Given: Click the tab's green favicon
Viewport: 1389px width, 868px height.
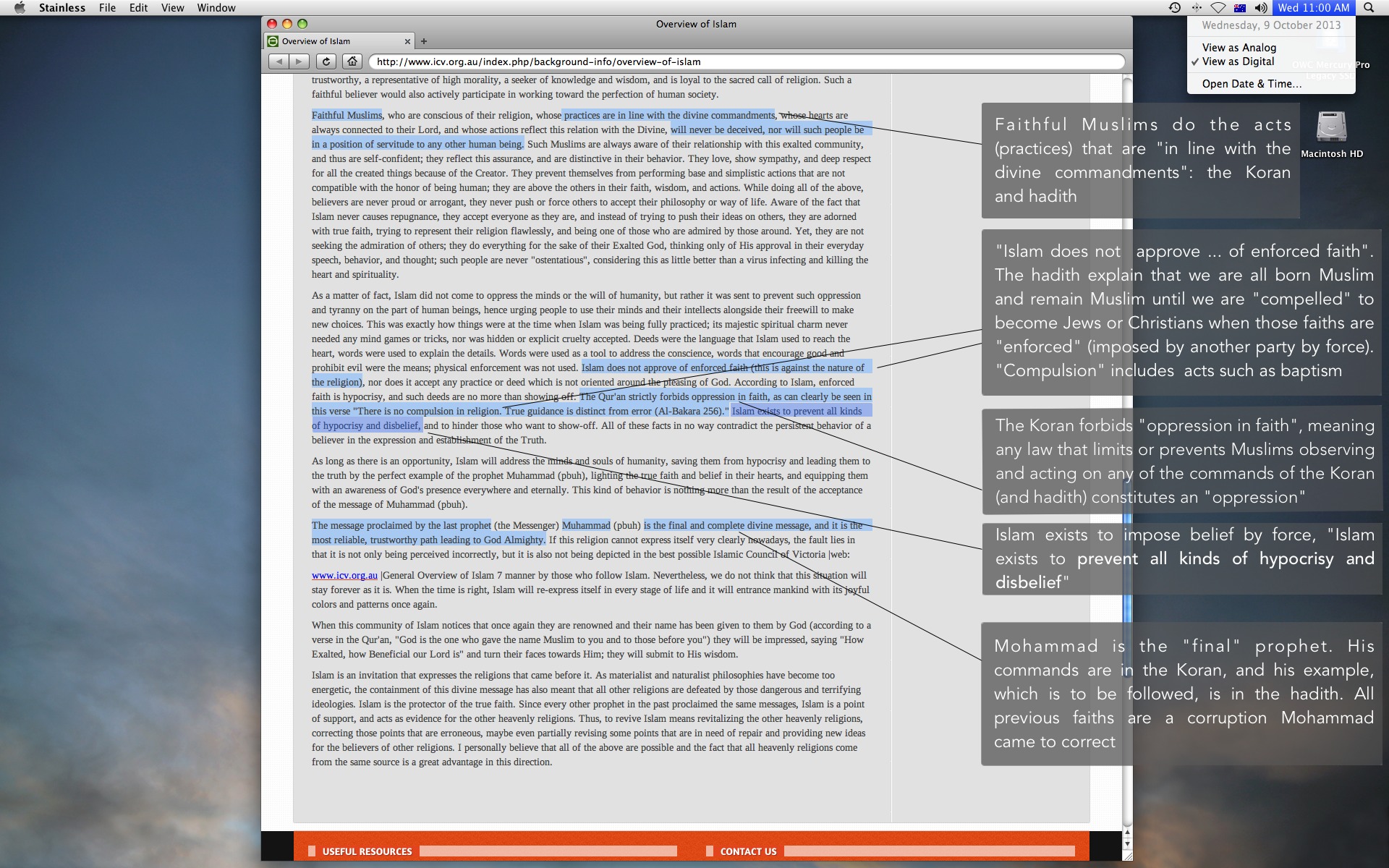Looking at the screenshot, I should [x=273, y=41].
